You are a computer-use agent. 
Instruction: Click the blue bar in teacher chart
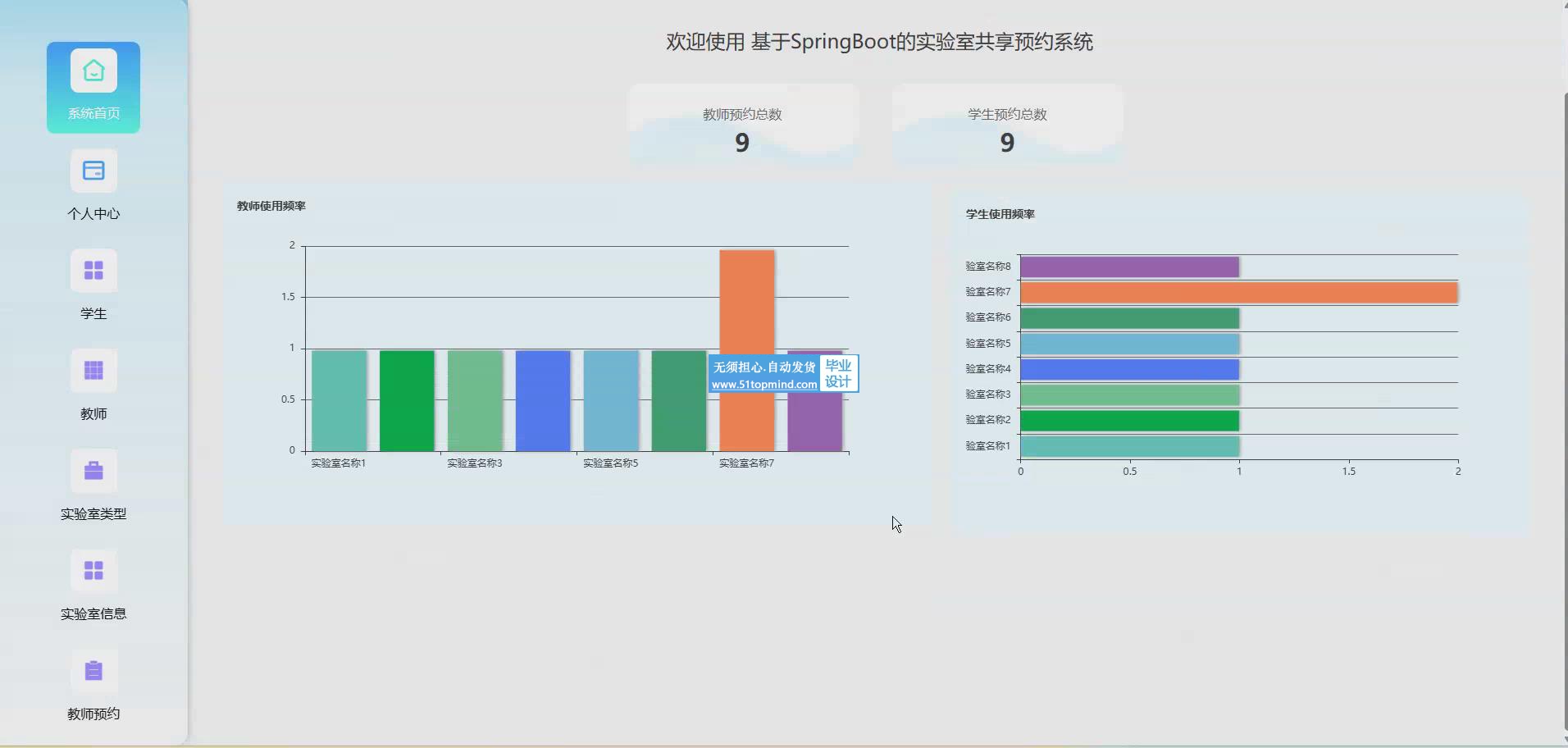542,400
